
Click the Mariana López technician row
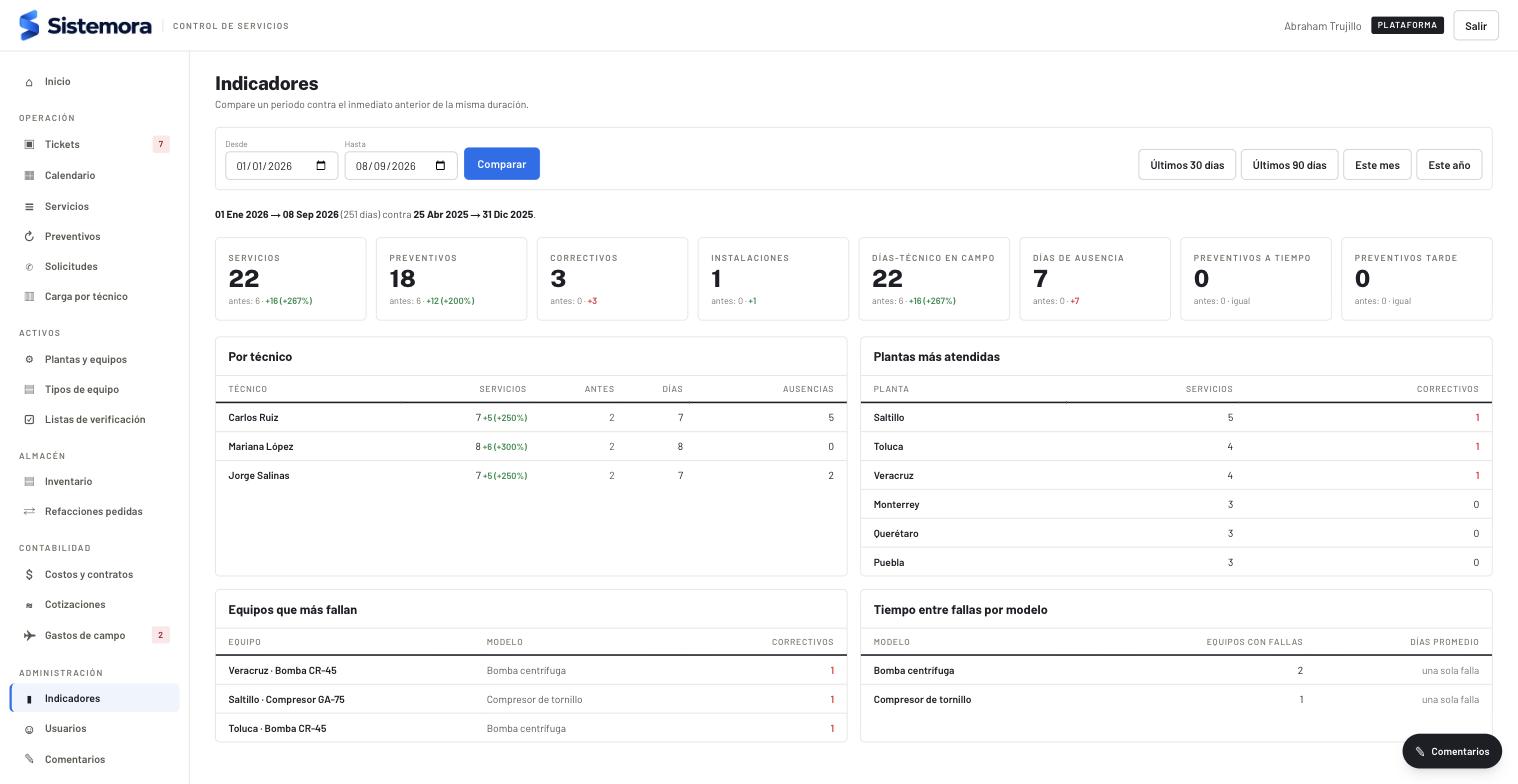coord(531,447)
